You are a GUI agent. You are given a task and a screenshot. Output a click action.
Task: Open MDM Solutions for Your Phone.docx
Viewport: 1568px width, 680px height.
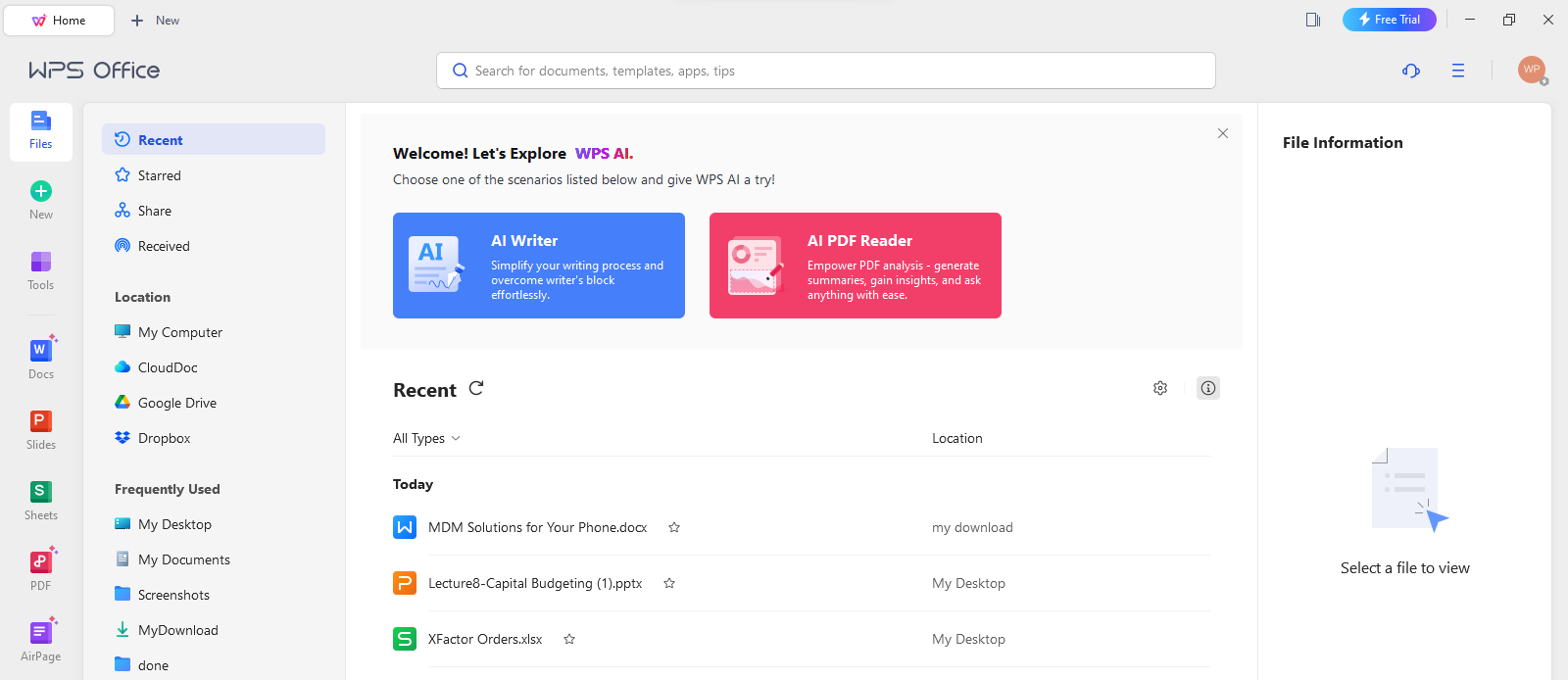pos(537,527)
